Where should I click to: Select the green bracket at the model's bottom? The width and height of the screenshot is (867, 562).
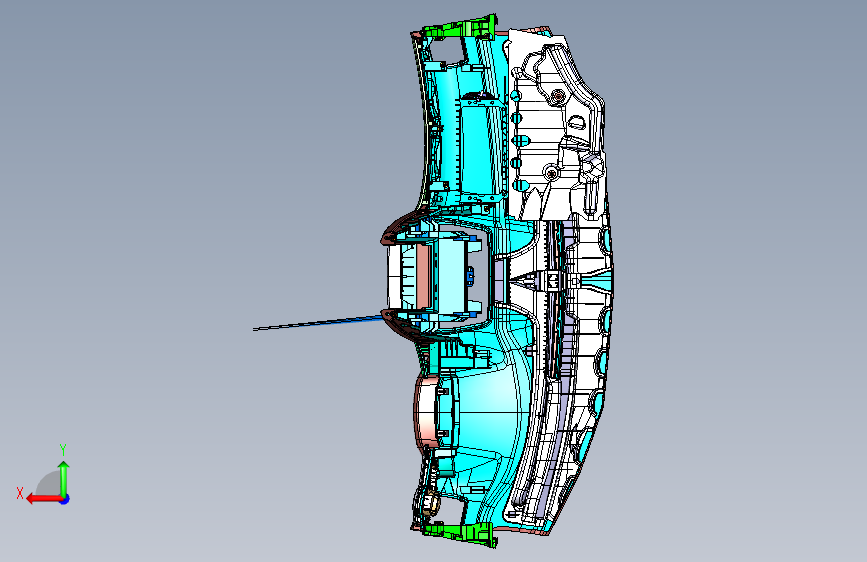coord(459,533)
